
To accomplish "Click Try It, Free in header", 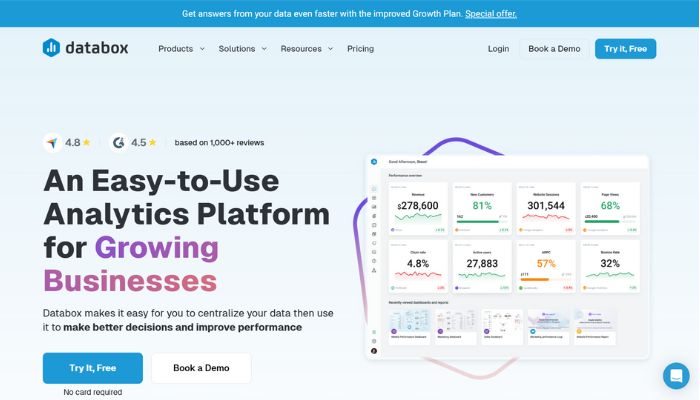I will 625,49.
